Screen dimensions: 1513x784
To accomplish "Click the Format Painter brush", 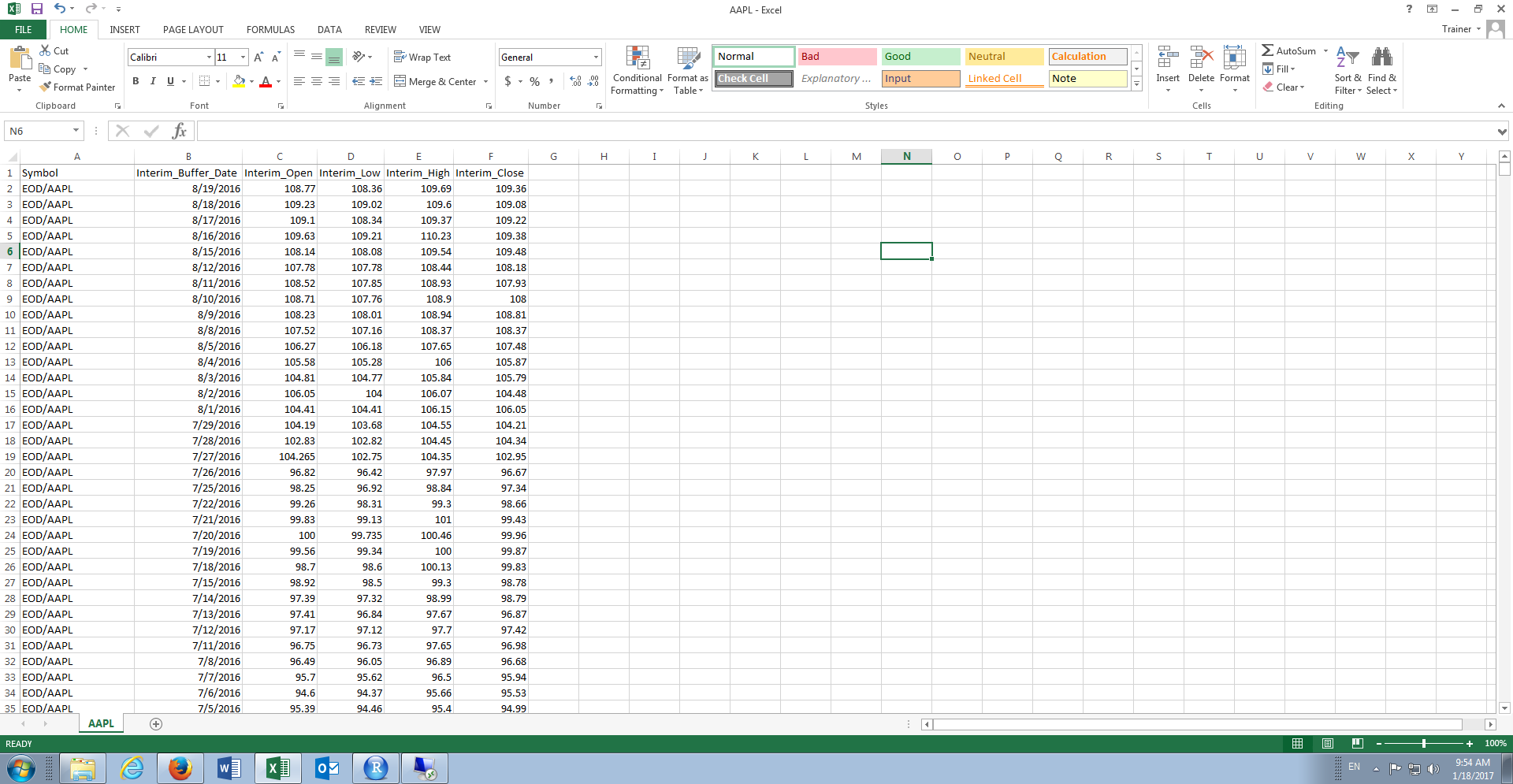I will click(x=46, y=87).
